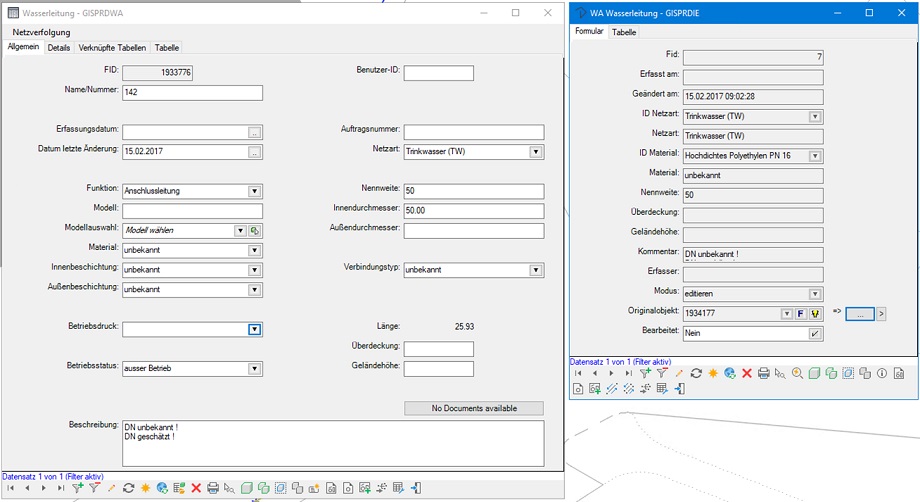
Task: Open the Netzverfolgung menu
Action: (x=41, y=33)
